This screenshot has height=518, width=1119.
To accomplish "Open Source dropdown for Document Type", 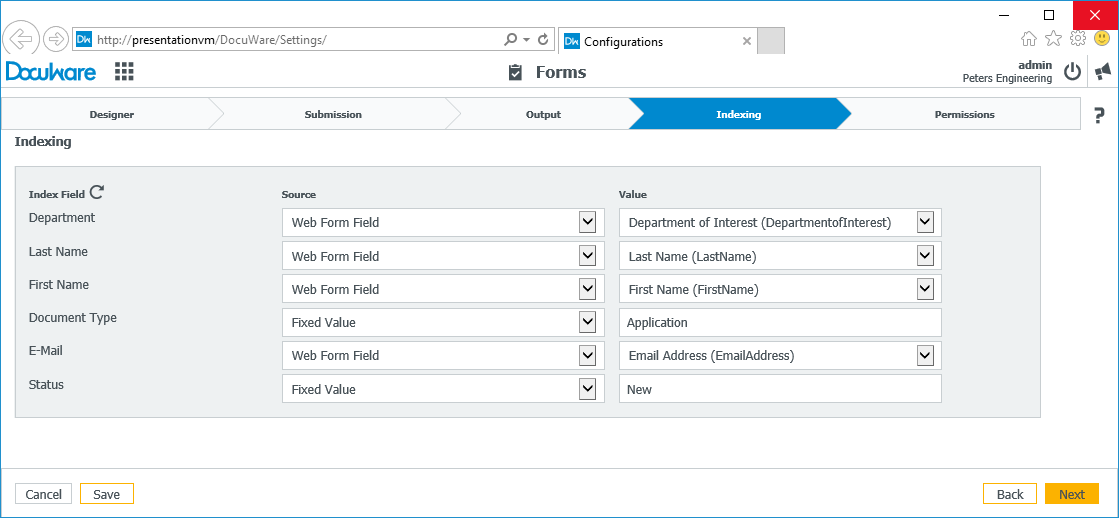I will [x=587, y=322].
